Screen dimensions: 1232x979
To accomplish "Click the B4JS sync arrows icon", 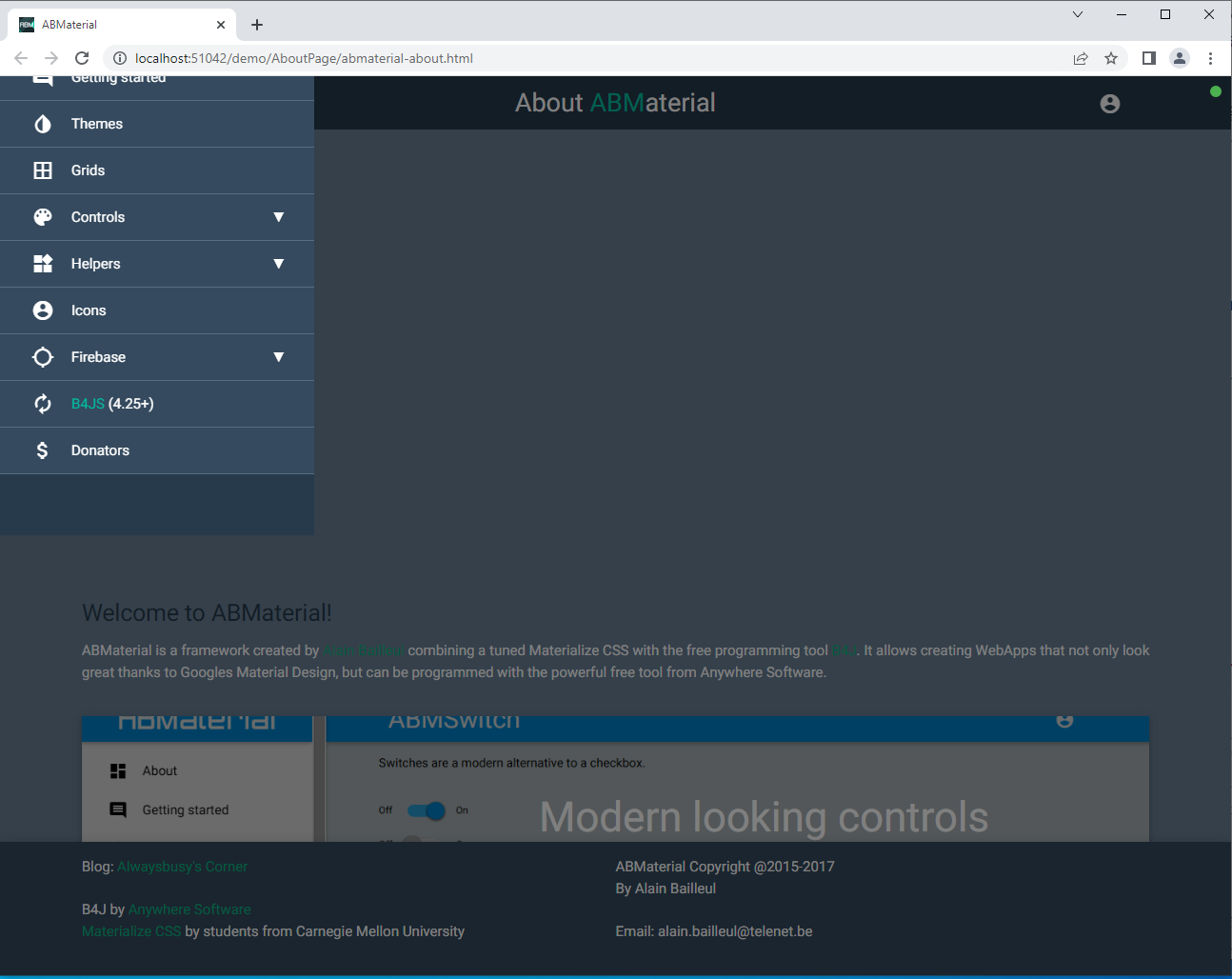I will pyautogui.click(x=43, y=404).
